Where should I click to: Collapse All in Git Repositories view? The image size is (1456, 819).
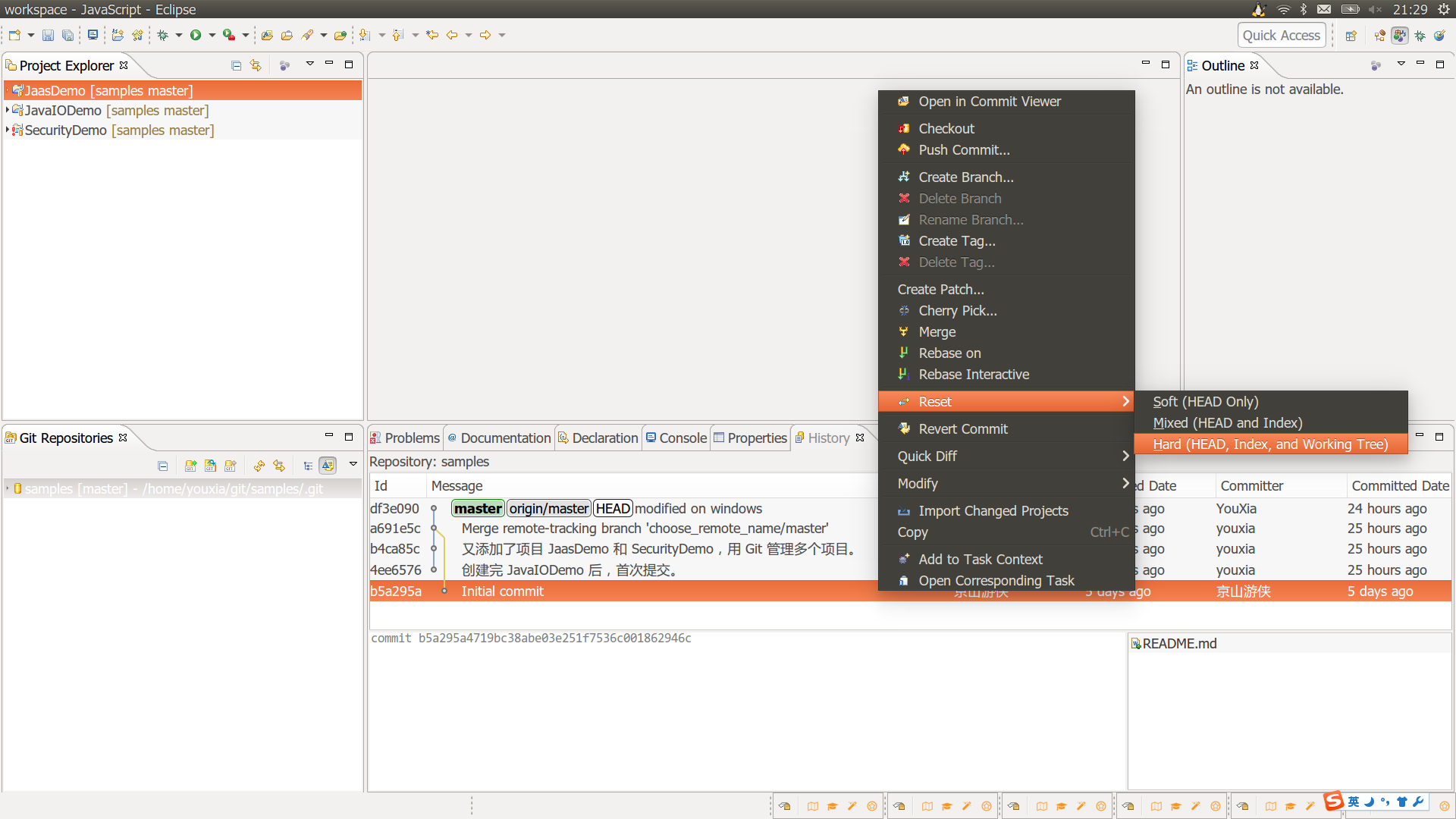click(162, 466)
